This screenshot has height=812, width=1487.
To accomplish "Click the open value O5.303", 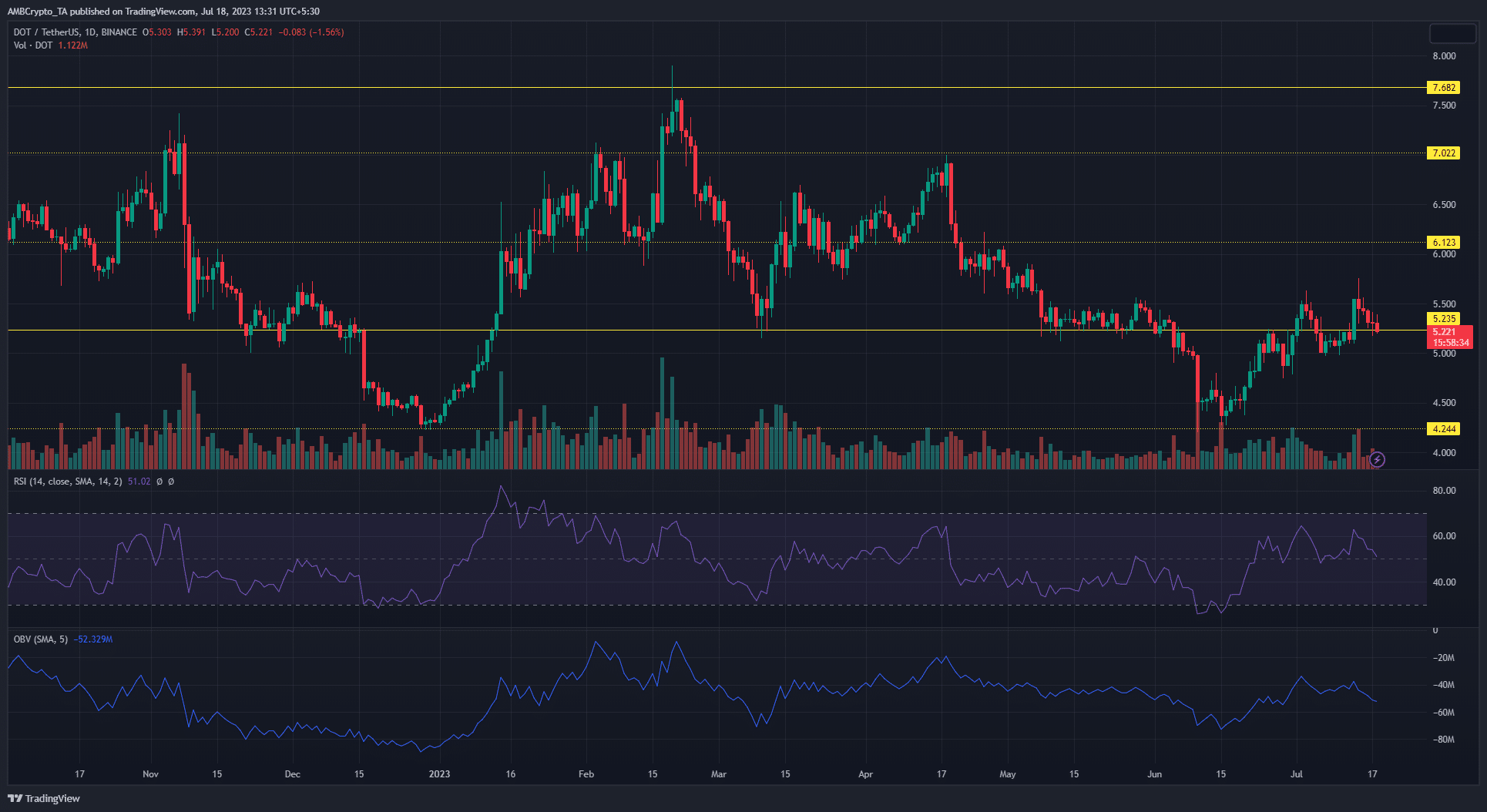I will [157, 32].
